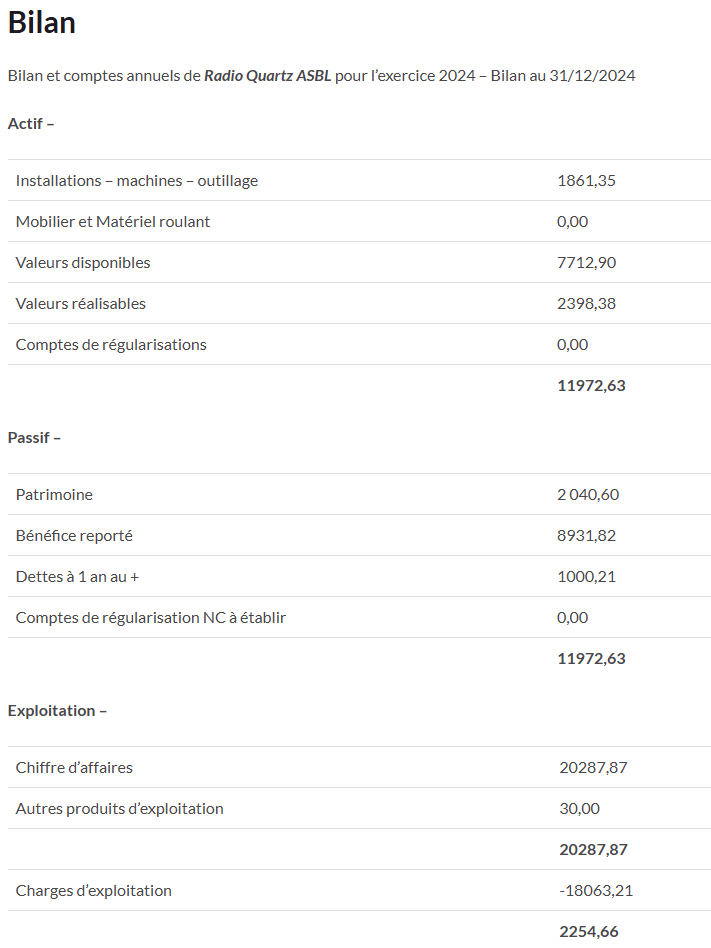Select the Patrimoine row label

[x=54, y=495]
